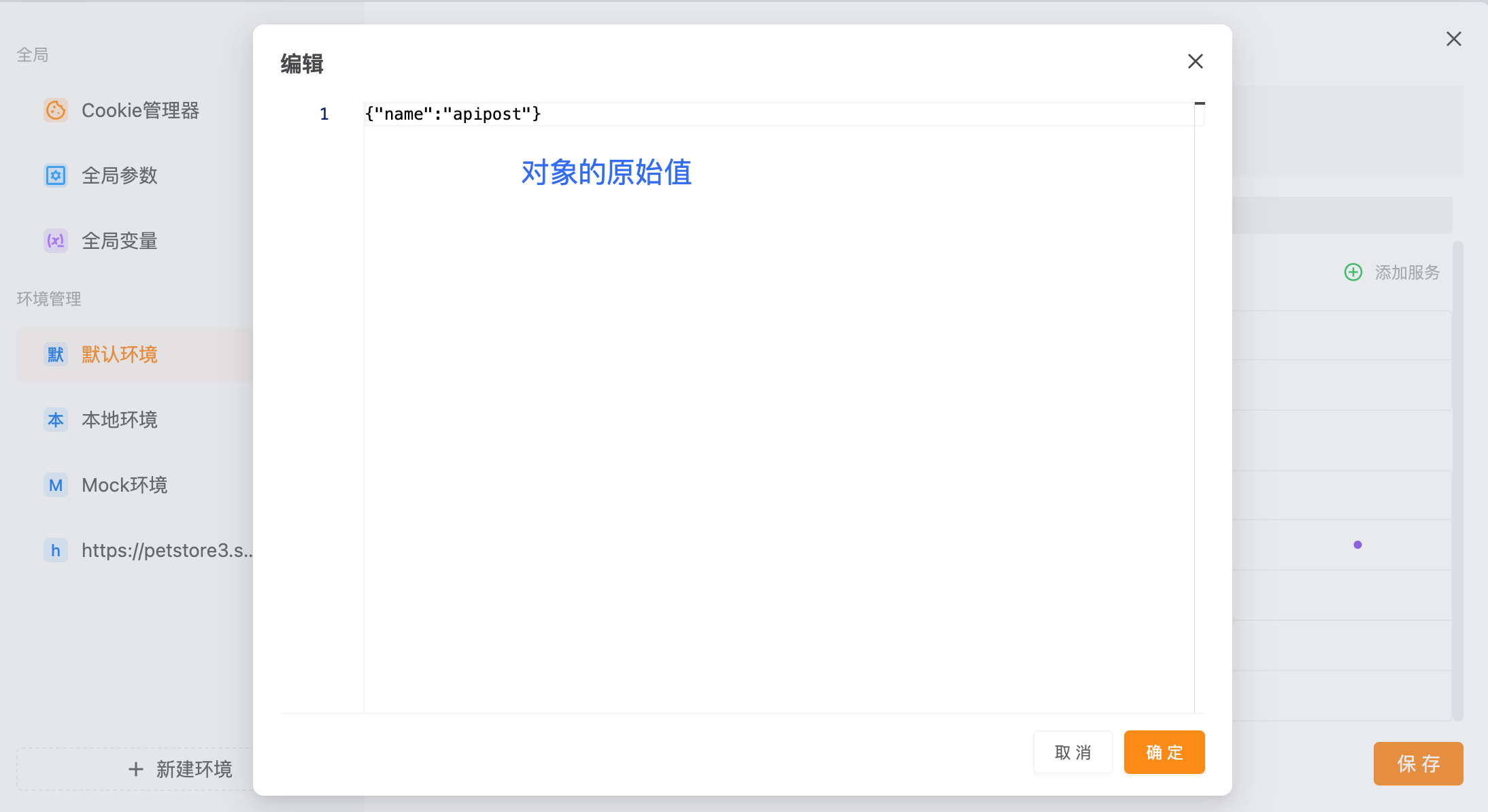Click 取消 to cancel editing

click(1073, 752)
